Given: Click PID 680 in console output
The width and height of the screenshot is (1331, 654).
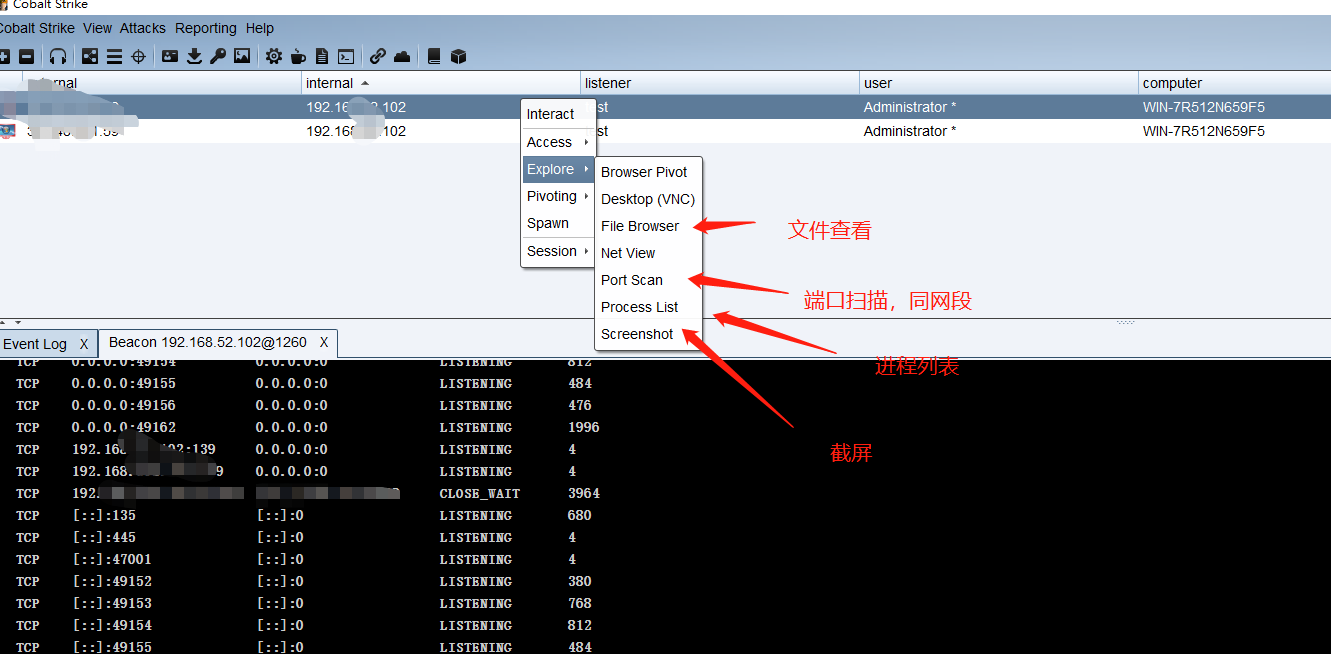Looking at the screenshot, I should [580, 515].
